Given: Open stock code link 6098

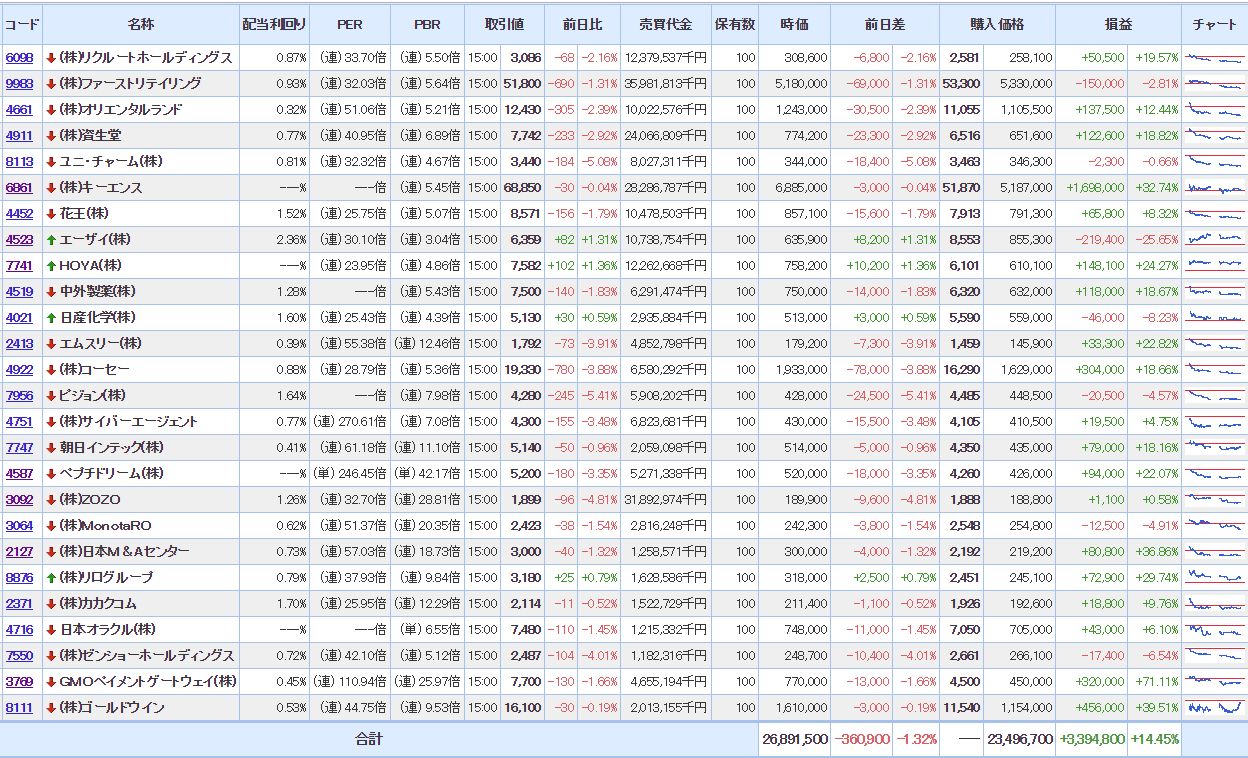Looking at the screenshot, I should (x=19, y=58).
